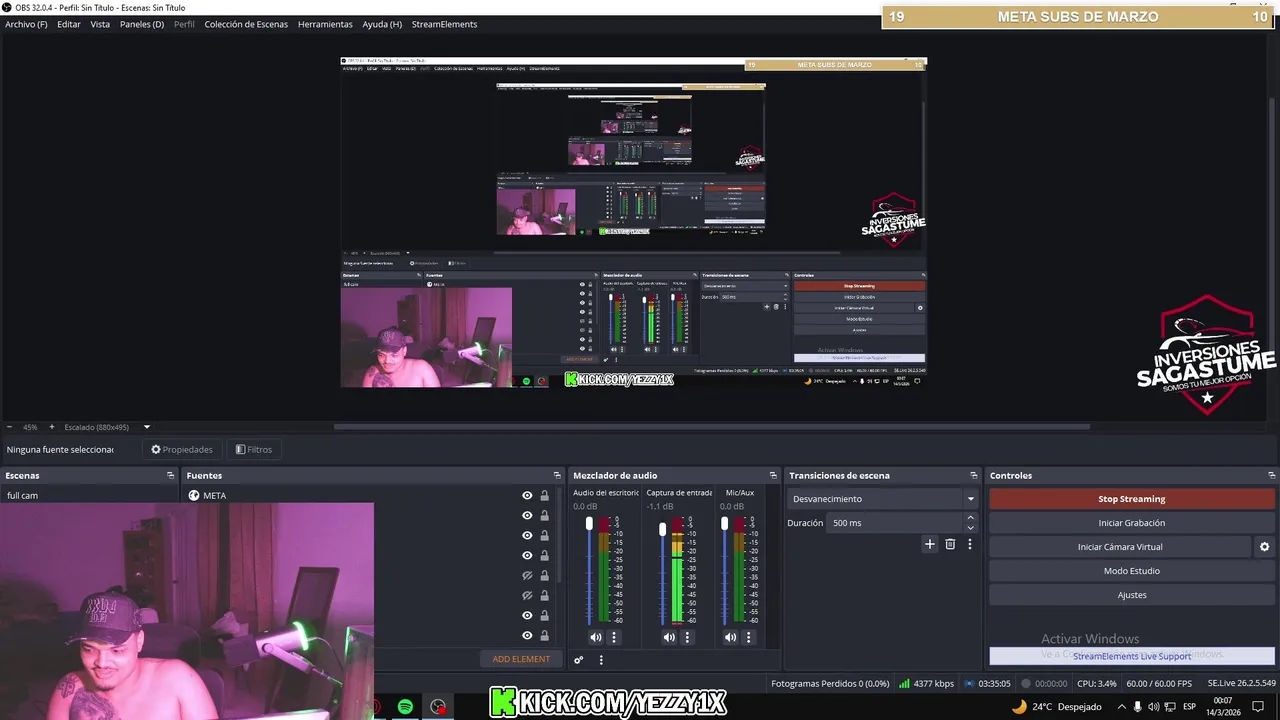Image resolution: width=1280 pixels, height=720 pixels.
Task: Undock the Controles panel
Action: pos(1272,476)
